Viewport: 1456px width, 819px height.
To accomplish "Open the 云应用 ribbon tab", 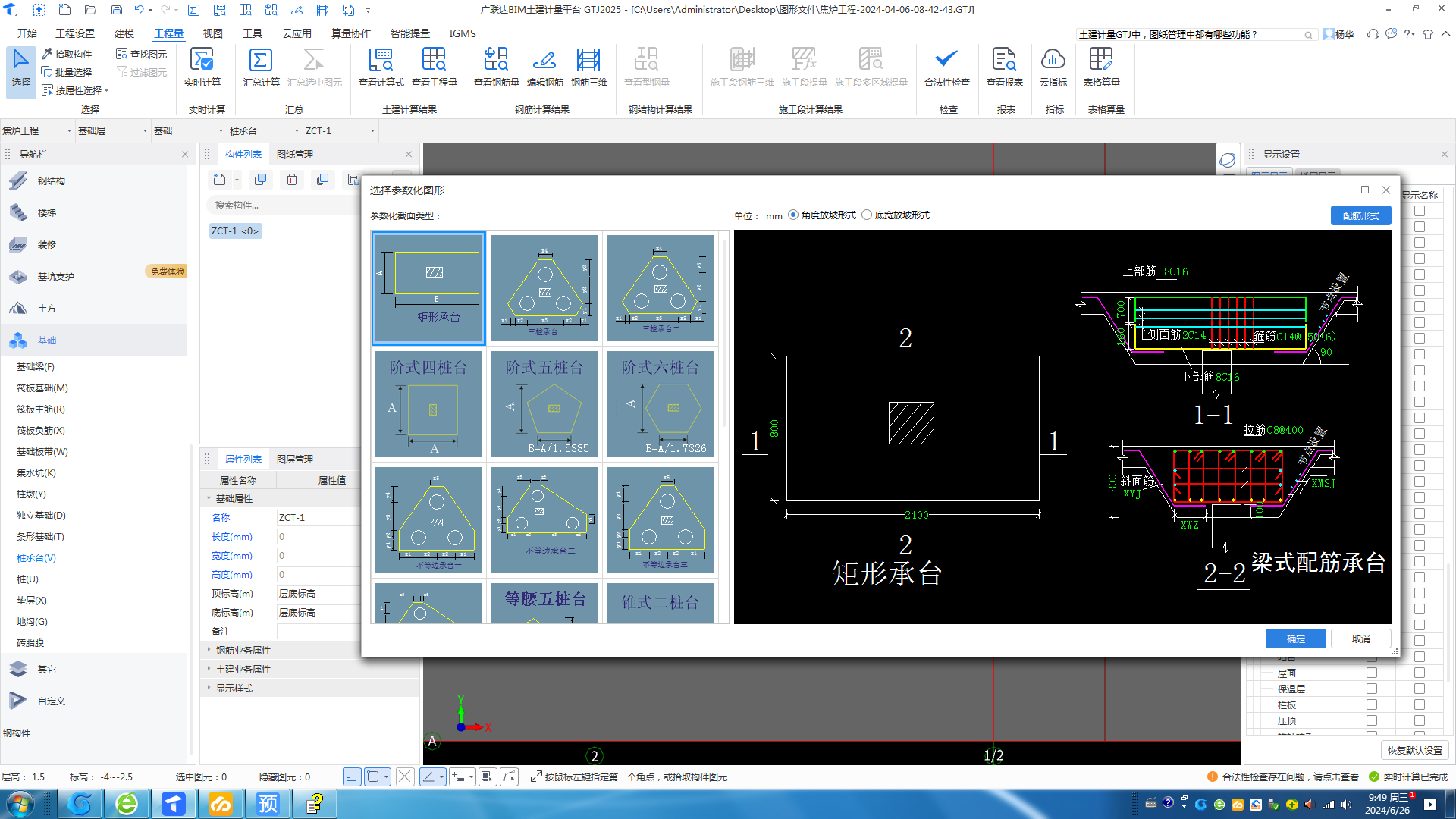I will (297, 33).
